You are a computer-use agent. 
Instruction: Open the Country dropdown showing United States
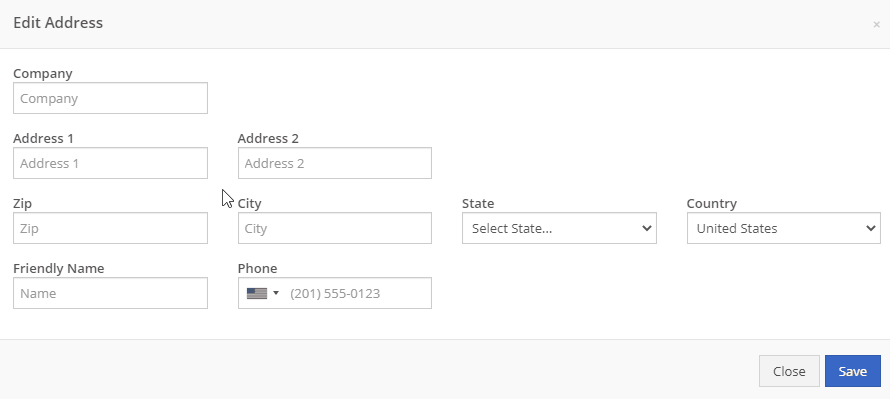point(784,228)
